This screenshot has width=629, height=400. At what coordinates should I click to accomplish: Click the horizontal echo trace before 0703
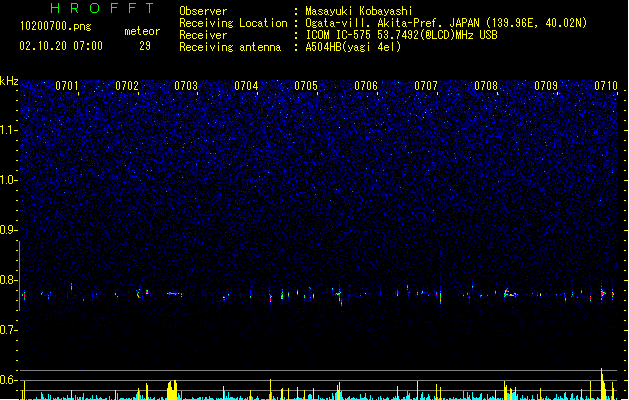175,294
